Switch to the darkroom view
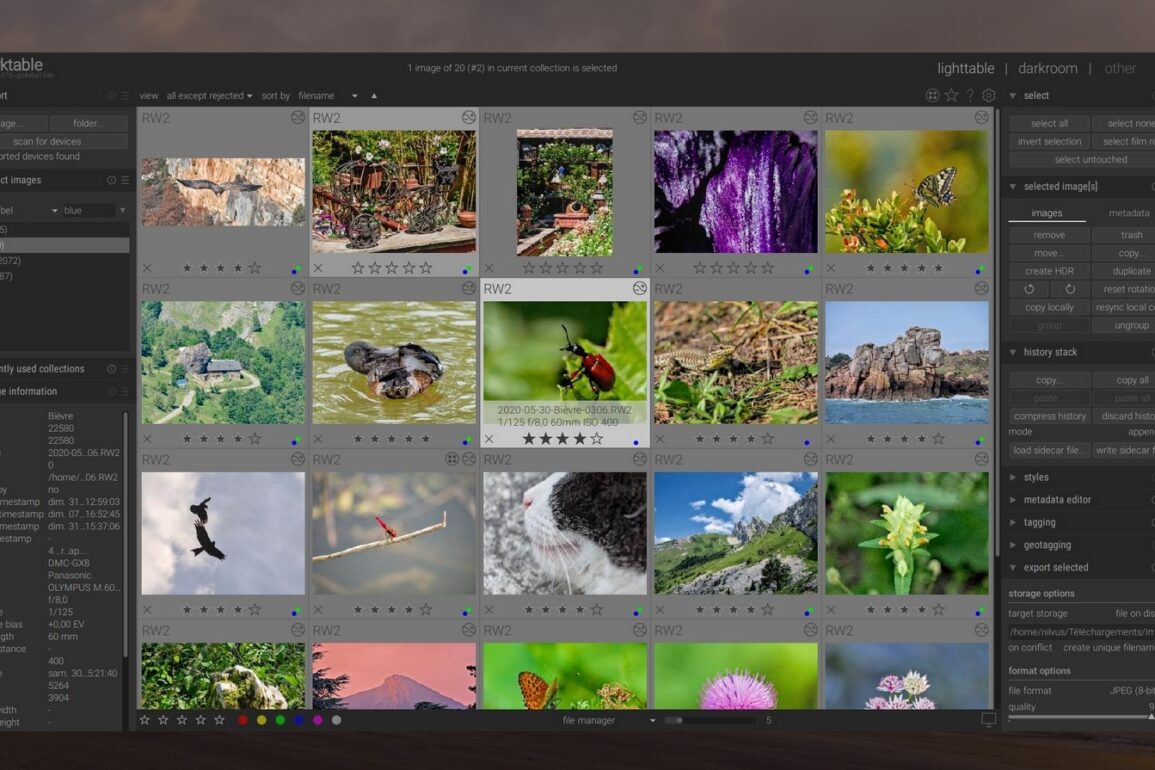This screenshot has height=770, width=1155. point(1047,69)
